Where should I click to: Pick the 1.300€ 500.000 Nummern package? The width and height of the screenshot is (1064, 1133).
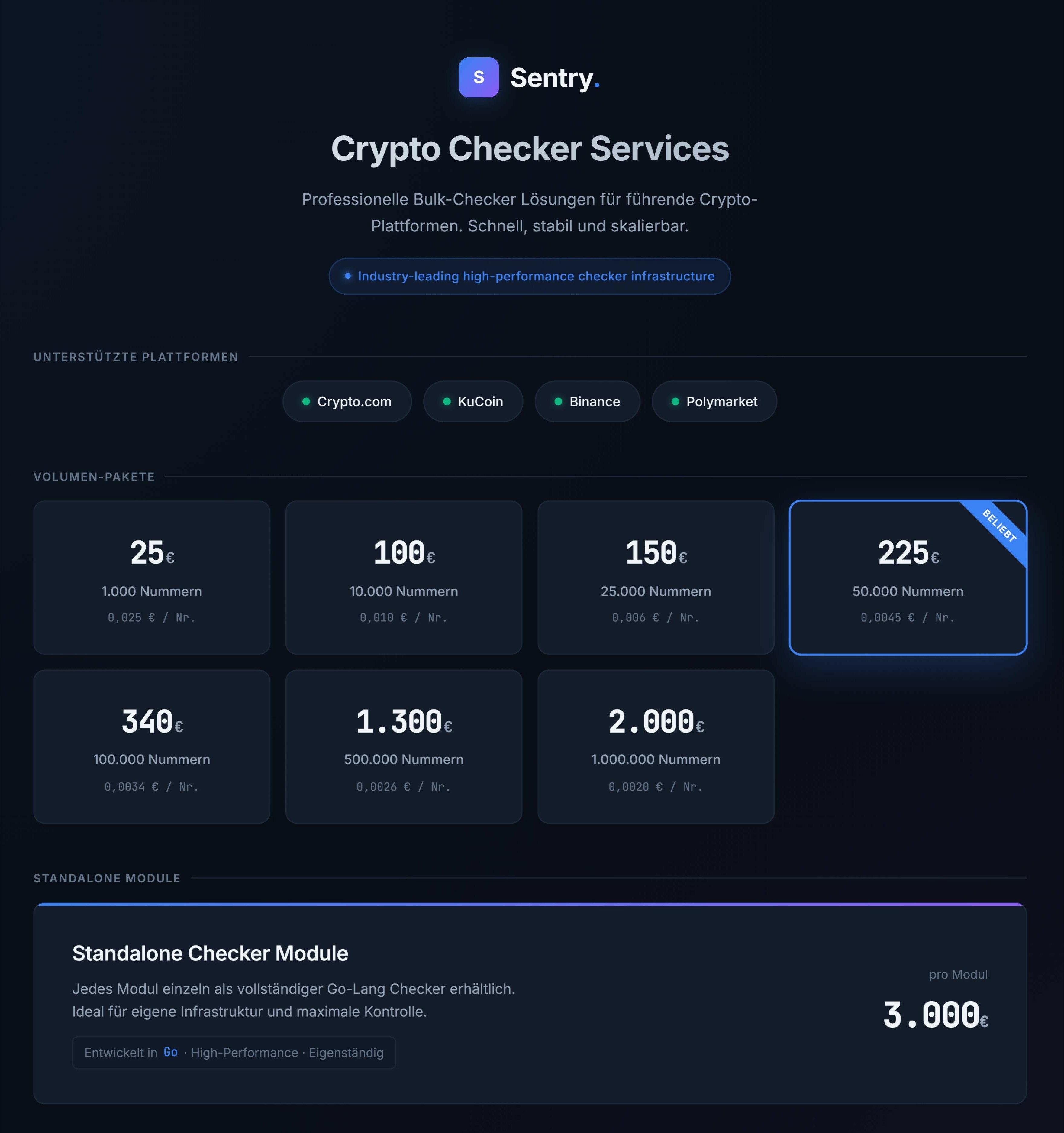coord(404,746)
